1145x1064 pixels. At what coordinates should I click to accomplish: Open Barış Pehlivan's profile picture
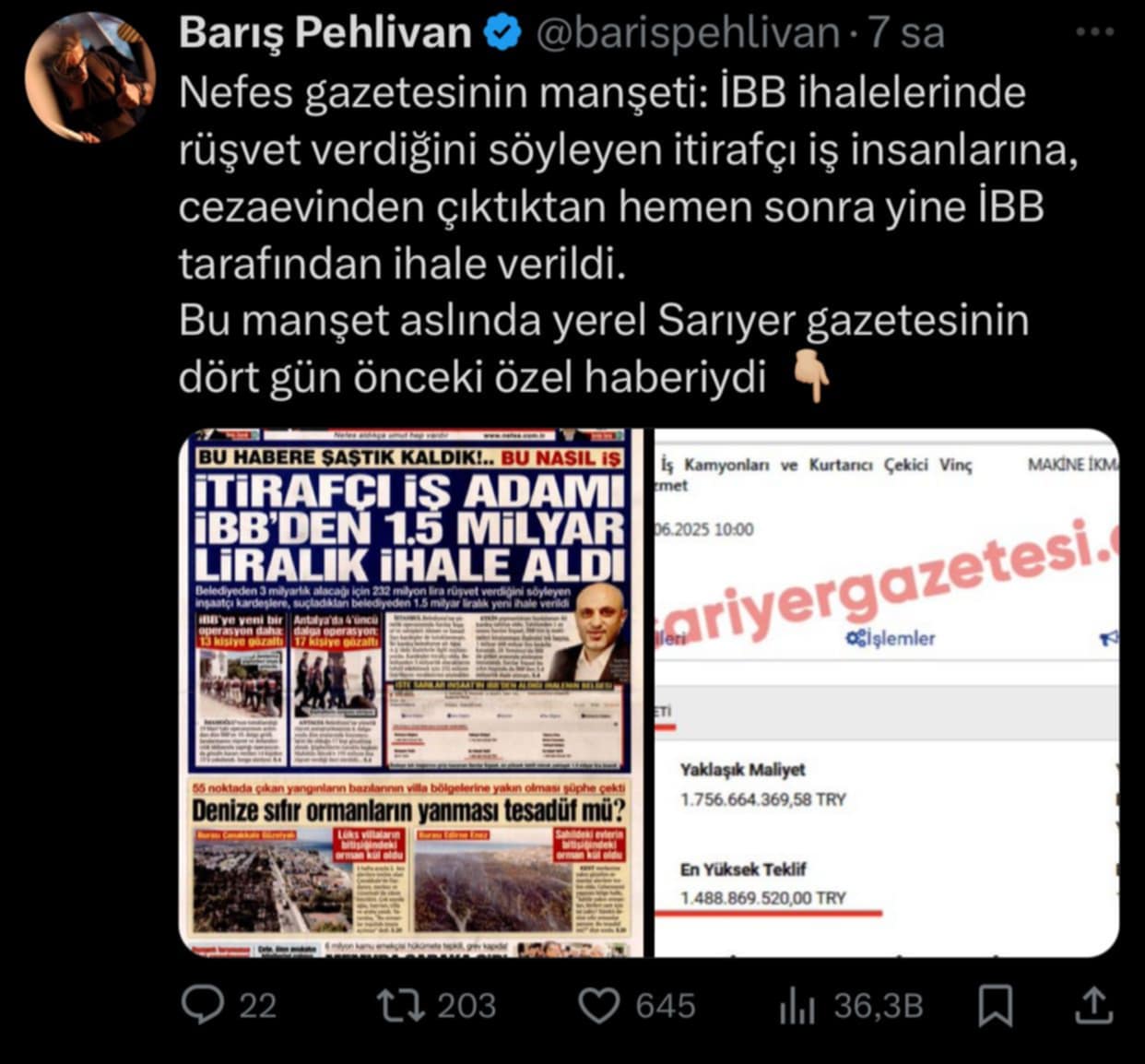pyautogui.click(x=89, y=77)
